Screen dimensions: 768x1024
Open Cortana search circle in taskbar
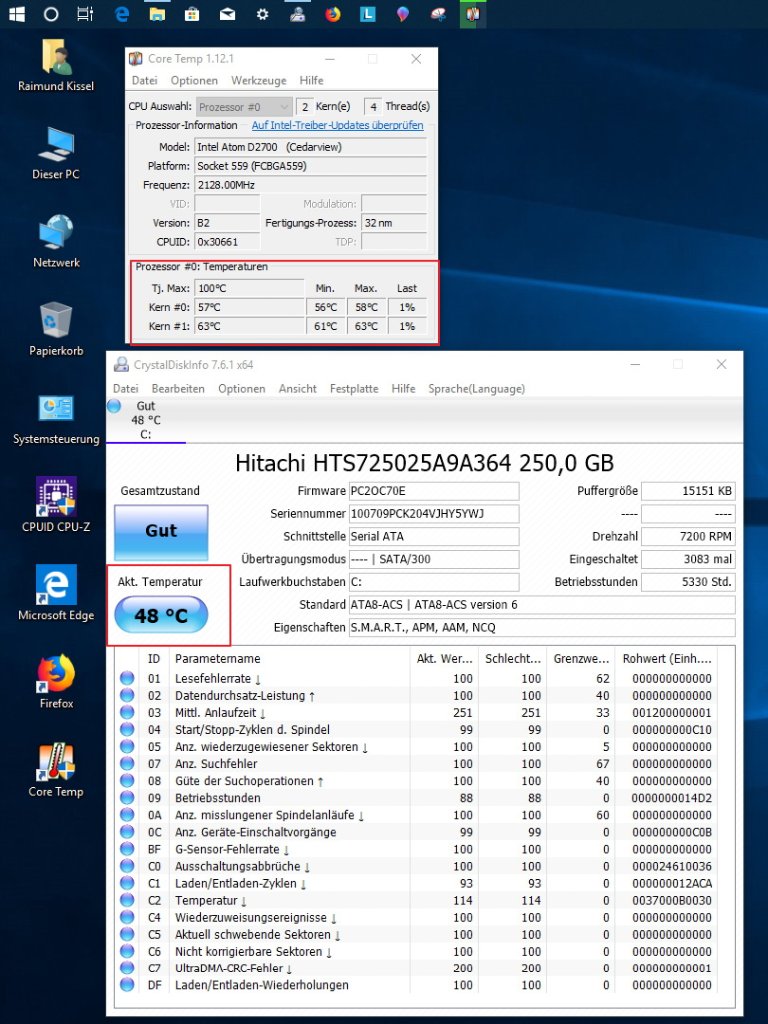pyautogui.click(x=51, y=14)
